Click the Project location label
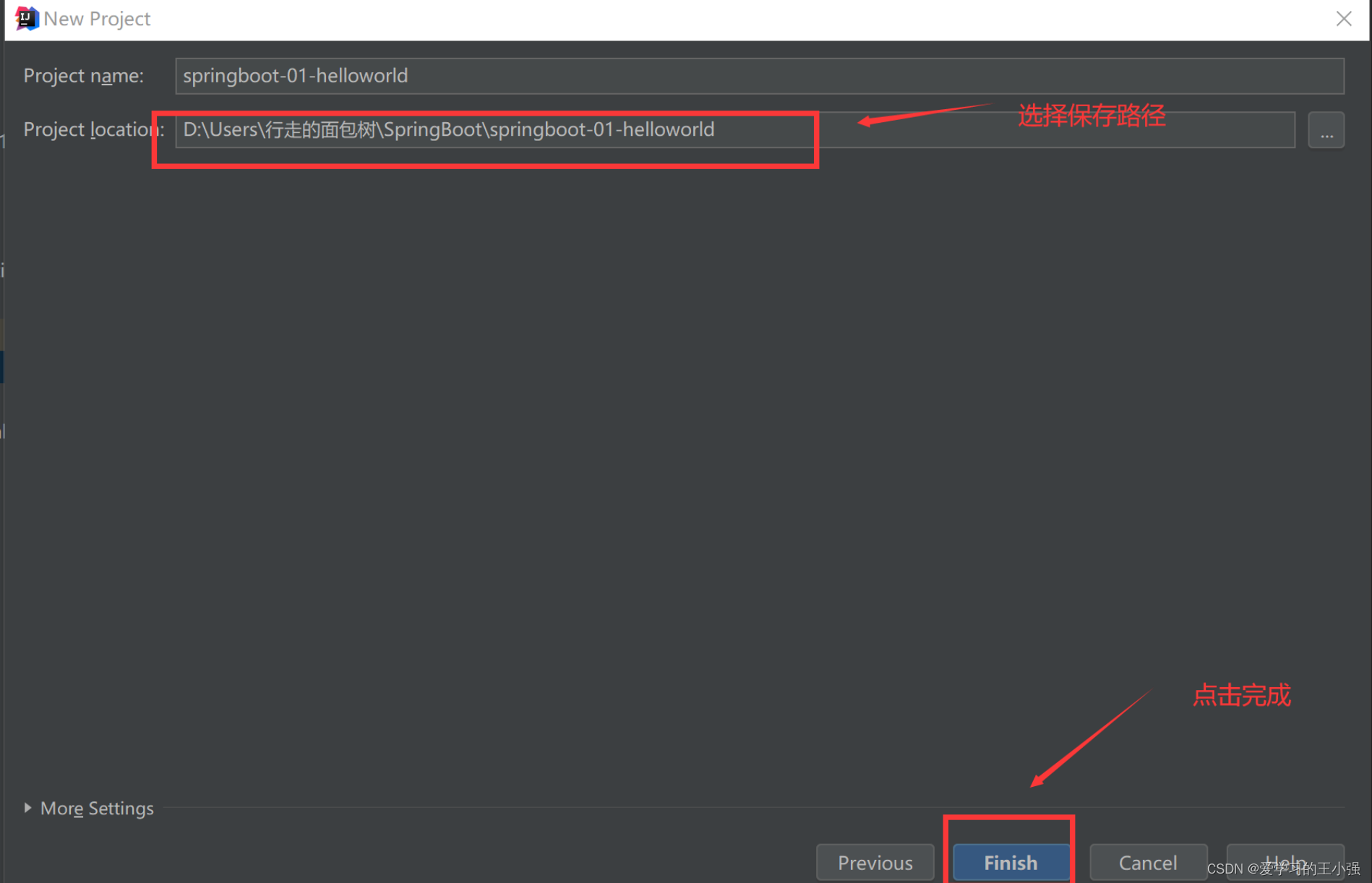 point(94,129)
